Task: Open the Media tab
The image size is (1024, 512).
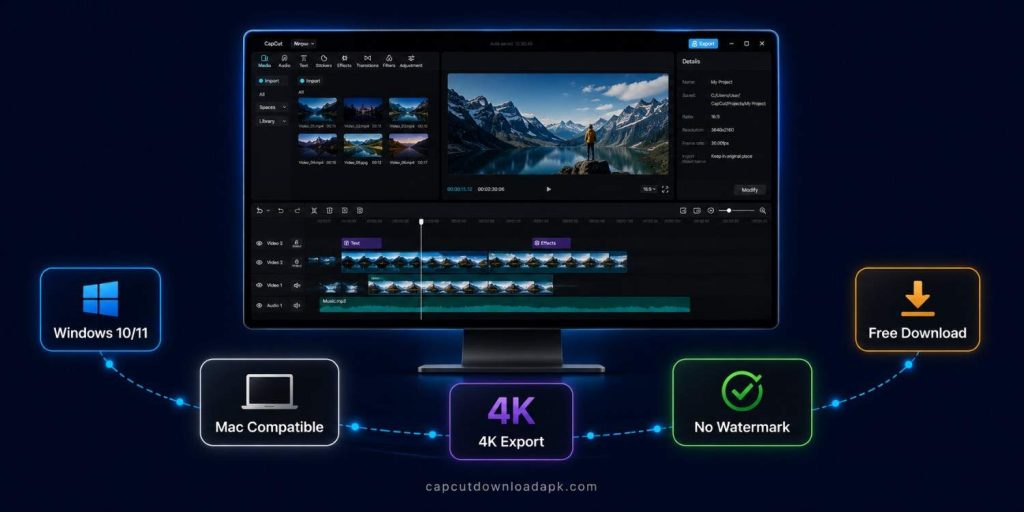Action: [264, 61]
